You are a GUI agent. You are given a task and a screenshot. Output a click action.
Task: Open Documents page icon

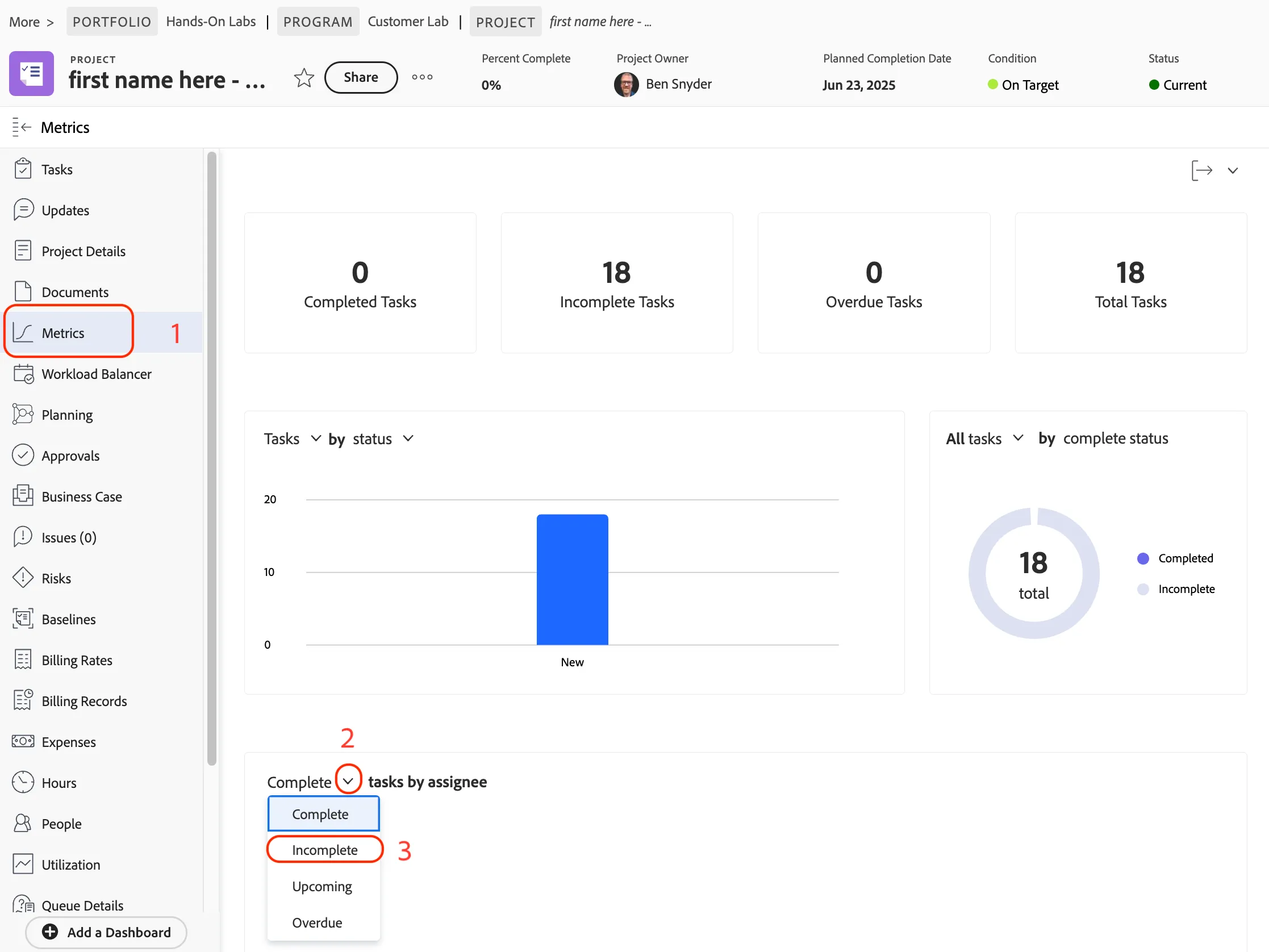[x=23, y=291]
